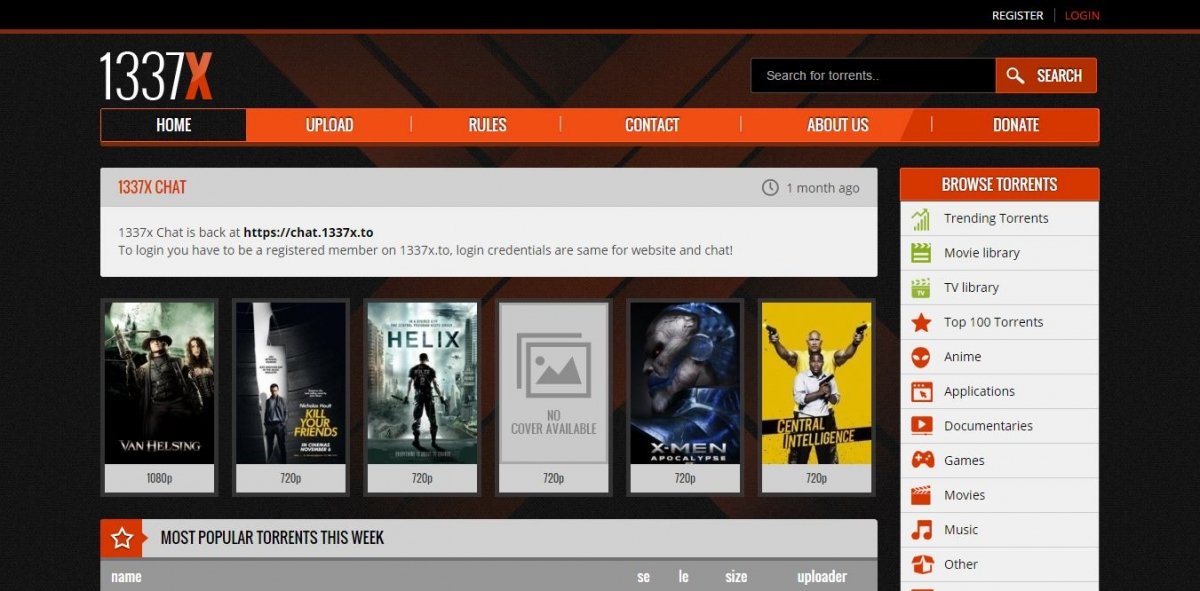Browse the Music category link
The width and height of the screenshot is (1200, 591).
click(961, 530)
